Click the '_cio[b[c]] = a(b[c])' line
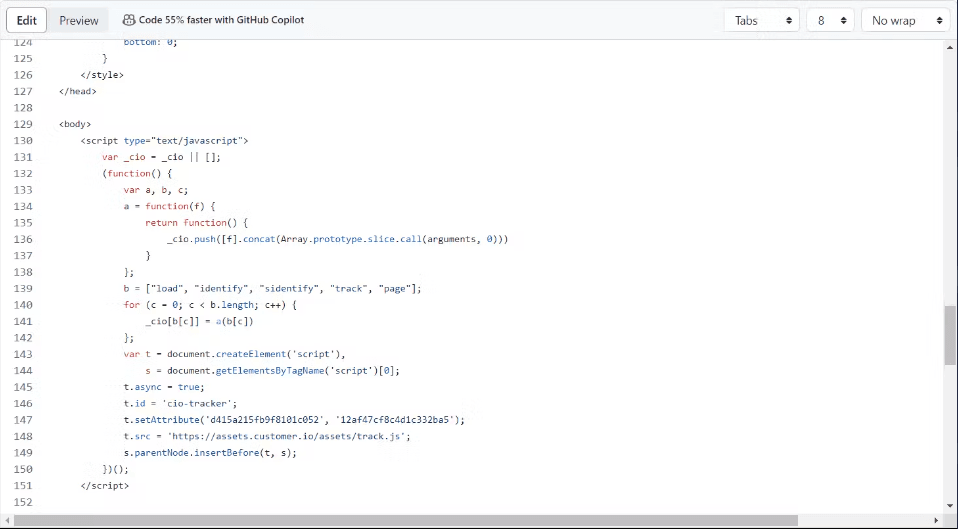This screenshot has width=958, height=529. (199, 321)
